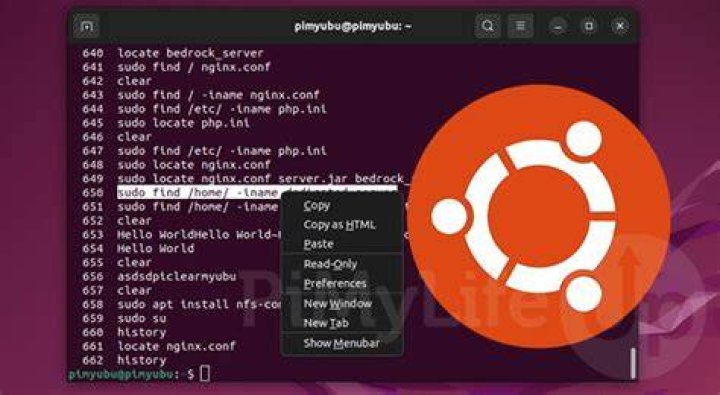Click the highlighted history line 650
720x395 pixels.
click(x=257, y=192)
